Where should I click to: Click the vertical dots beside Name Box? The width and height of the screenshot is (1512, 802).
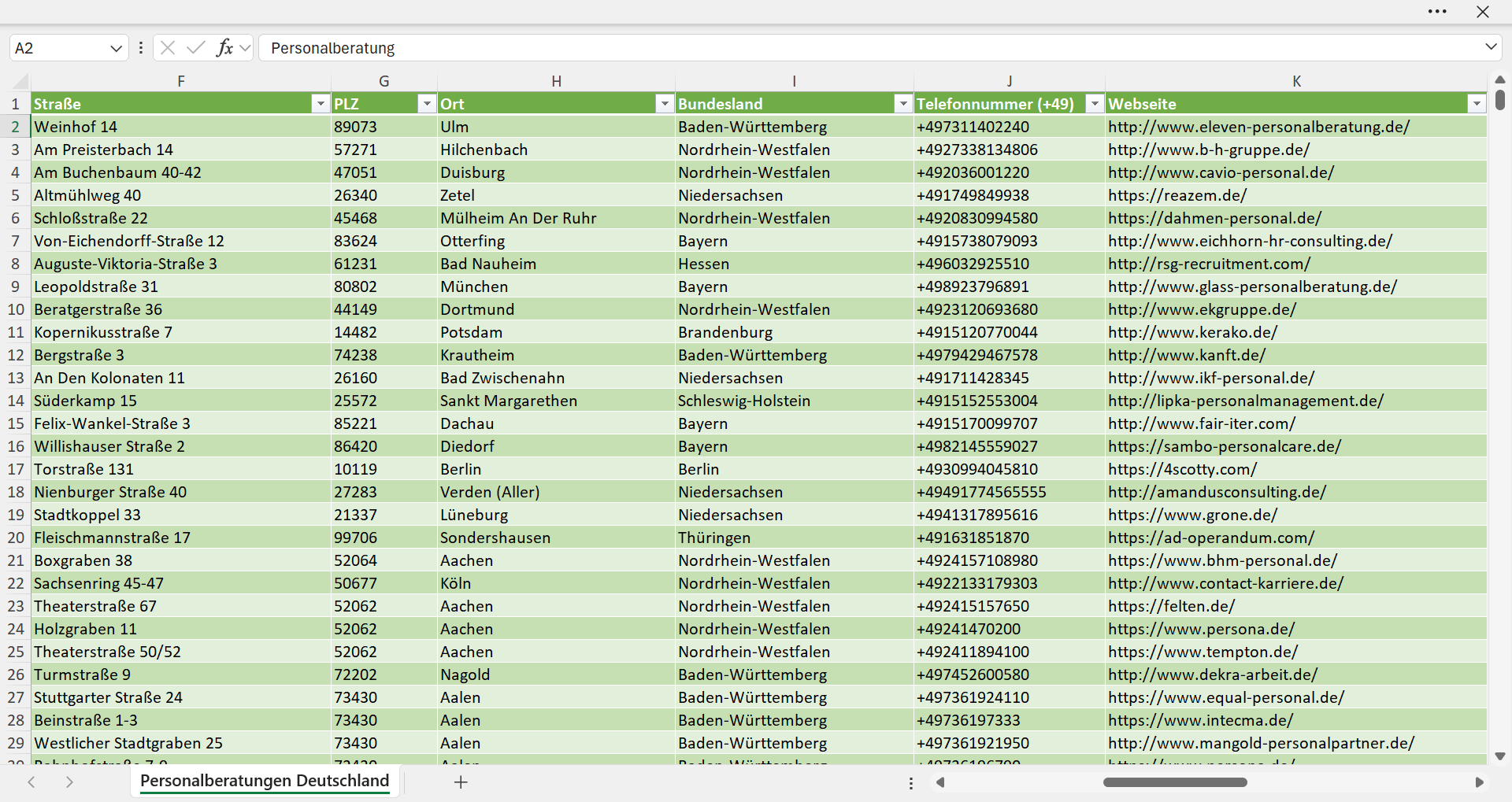pyautogui.click(x=140, y=48)
